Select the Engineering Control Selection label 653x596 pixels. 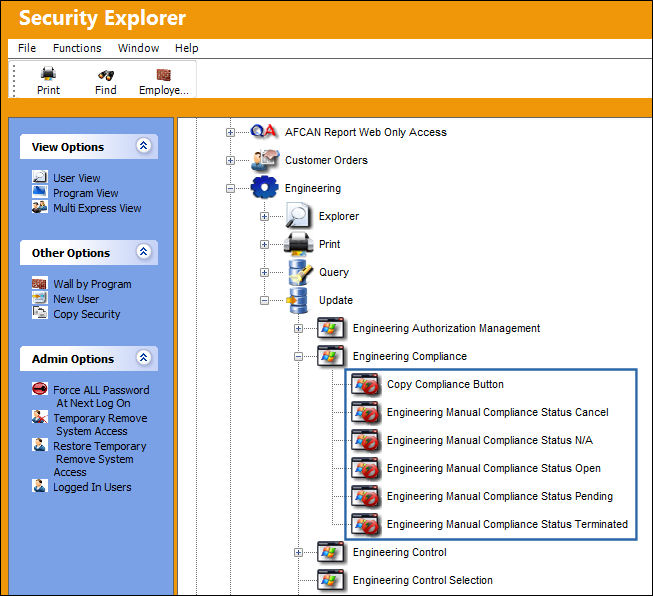[x=423, y=580]
